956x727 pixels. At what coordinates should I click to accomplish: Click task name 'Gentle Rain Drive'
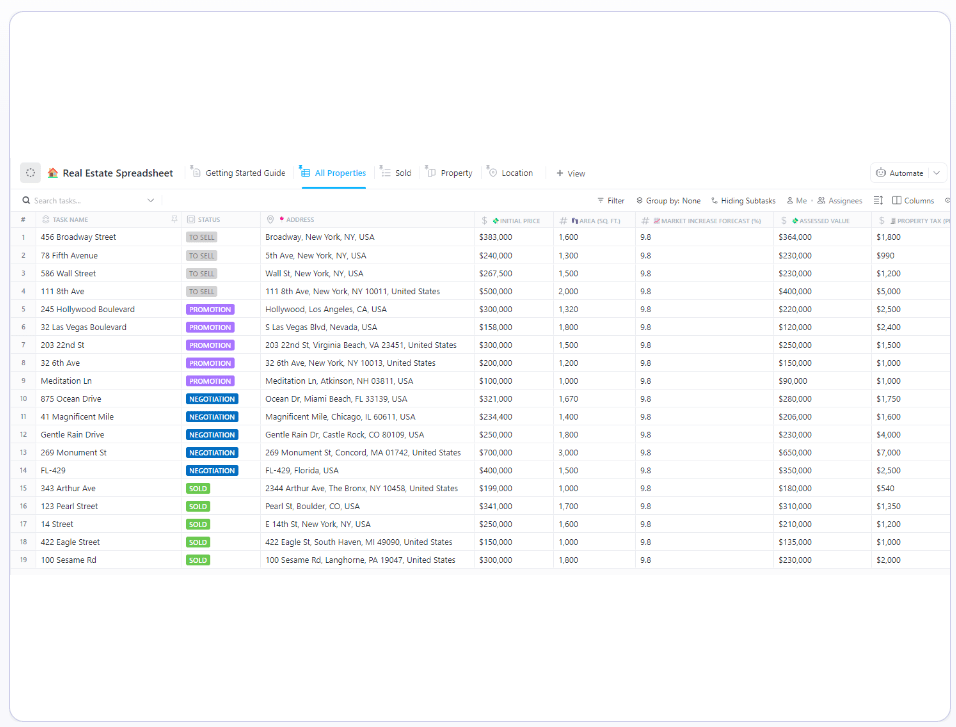(x=73, y=435)
